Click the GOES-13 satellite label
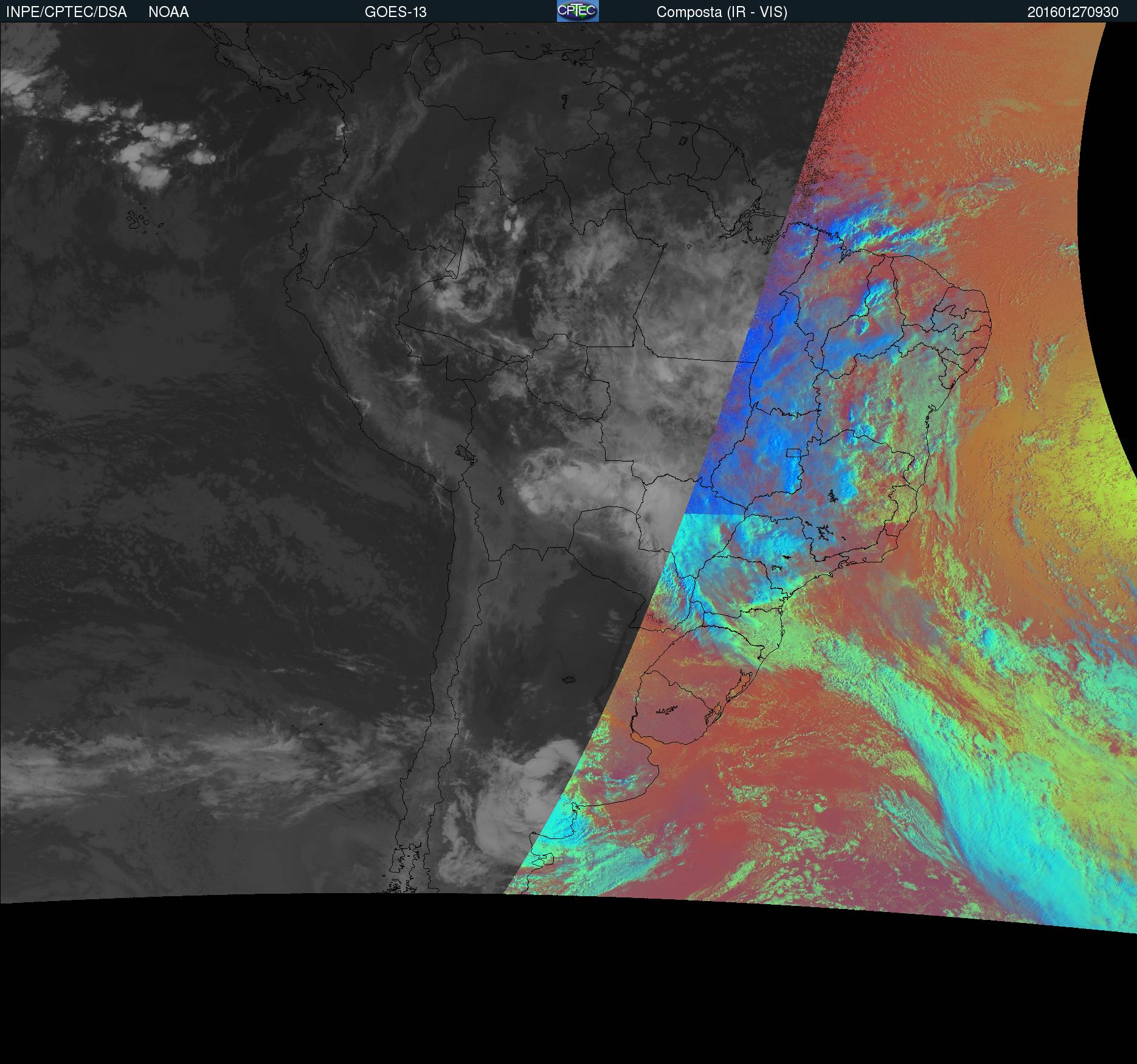1137x1064 pixels. (396, 12)
